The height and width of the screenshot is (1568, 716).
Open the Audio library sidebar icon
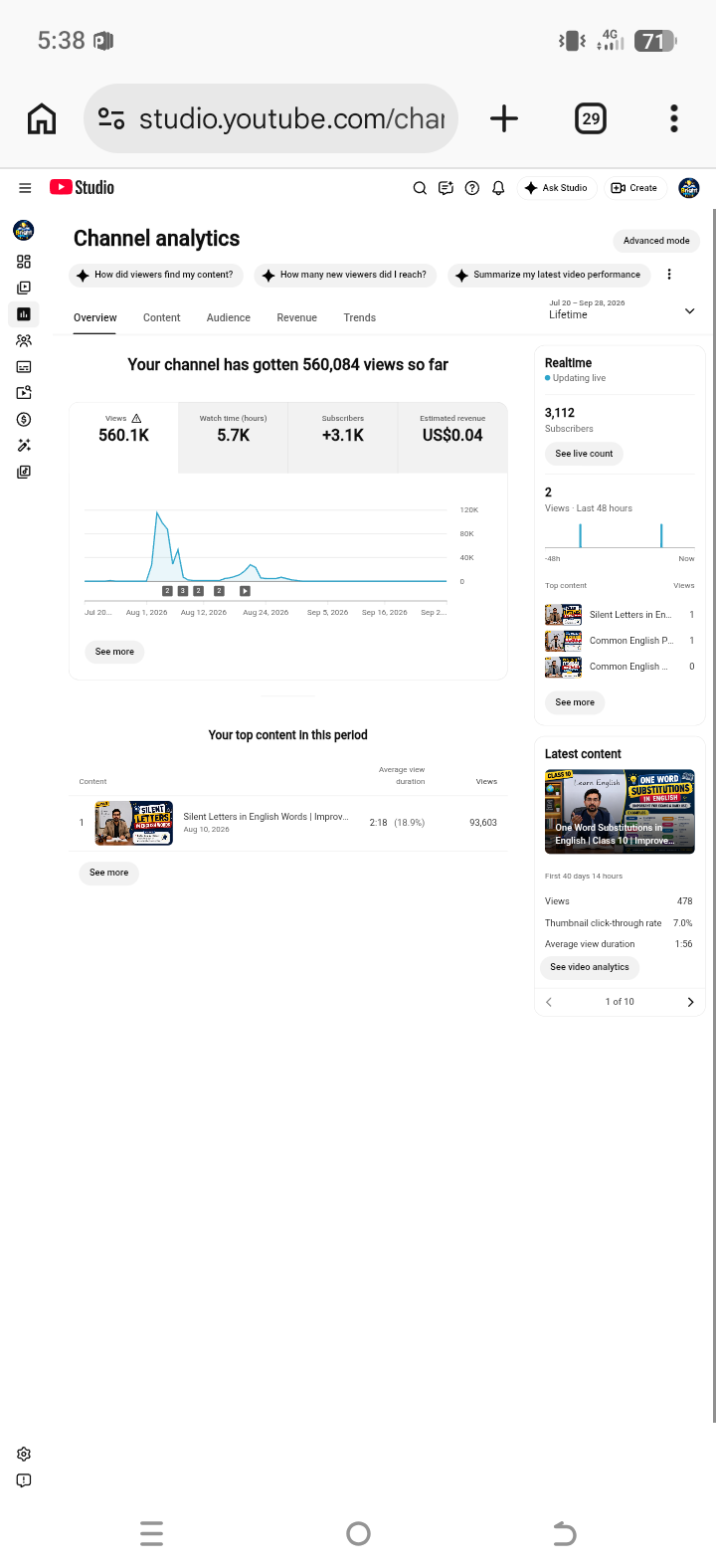24,472
